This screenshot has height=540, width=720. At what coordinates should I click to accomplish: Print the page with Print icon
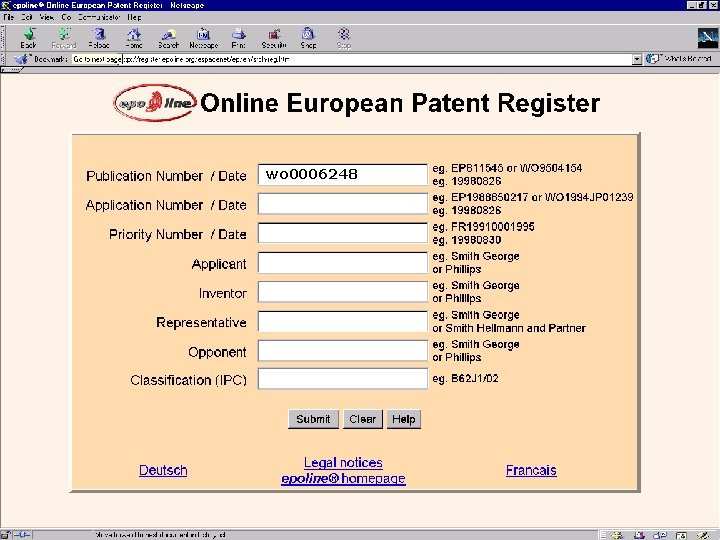click(238, 38)
